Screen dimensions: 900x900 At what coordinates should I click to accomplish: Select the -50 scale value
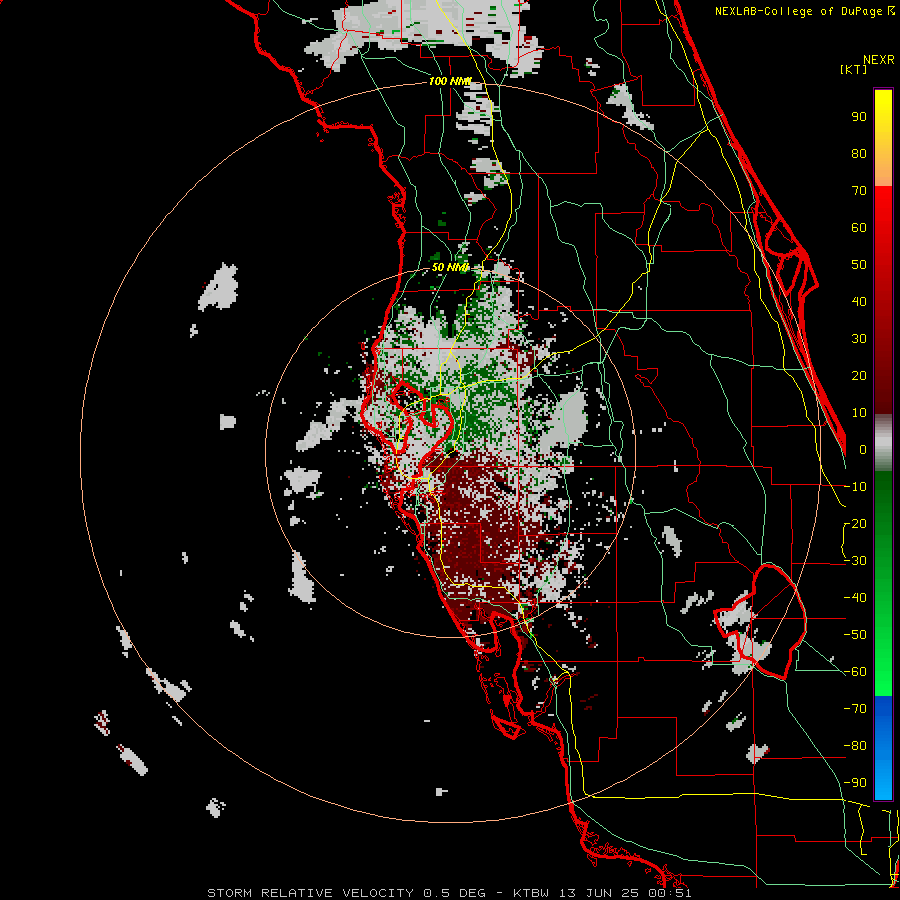[x=855, y=635]
